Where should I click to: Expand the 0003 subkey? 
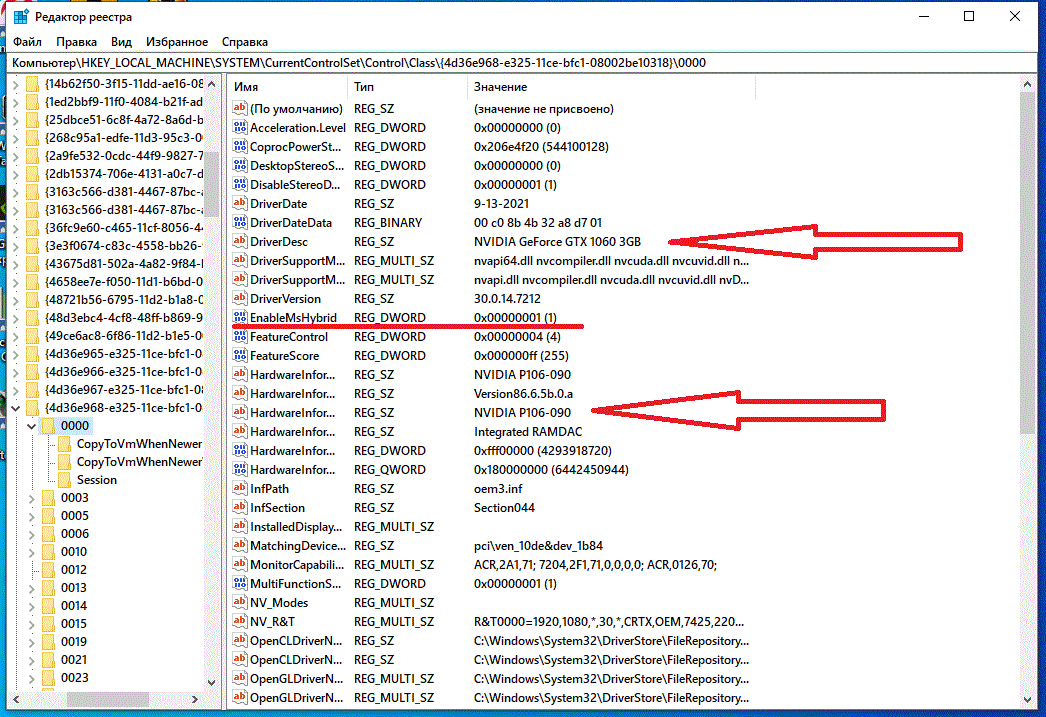pyautogui.click(x=31, y=498)
